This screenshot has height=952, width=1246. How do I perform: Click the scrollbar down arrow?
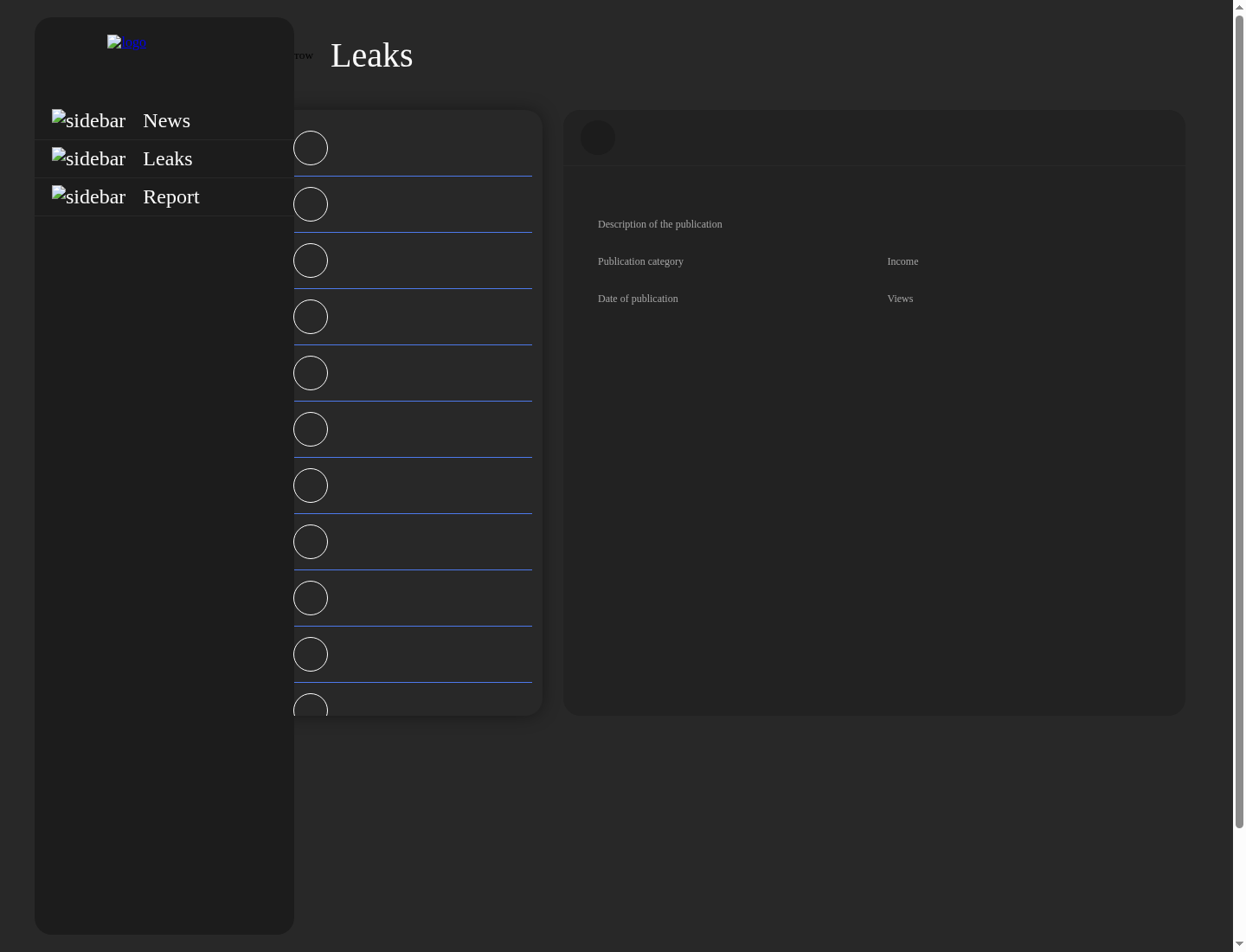pos(1239,944)
